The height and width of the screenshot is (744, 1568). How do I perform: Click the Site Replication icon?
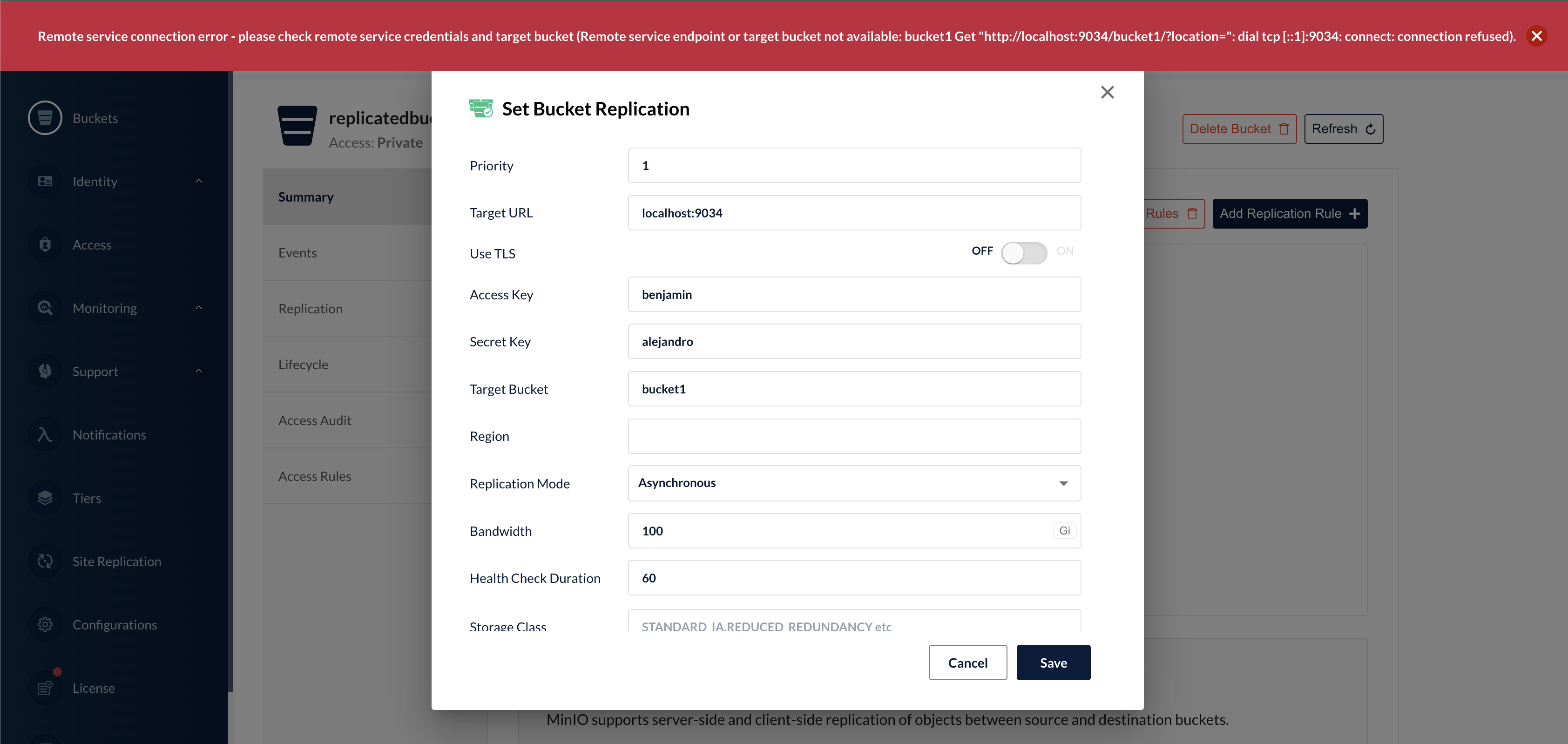pos(45,561)
